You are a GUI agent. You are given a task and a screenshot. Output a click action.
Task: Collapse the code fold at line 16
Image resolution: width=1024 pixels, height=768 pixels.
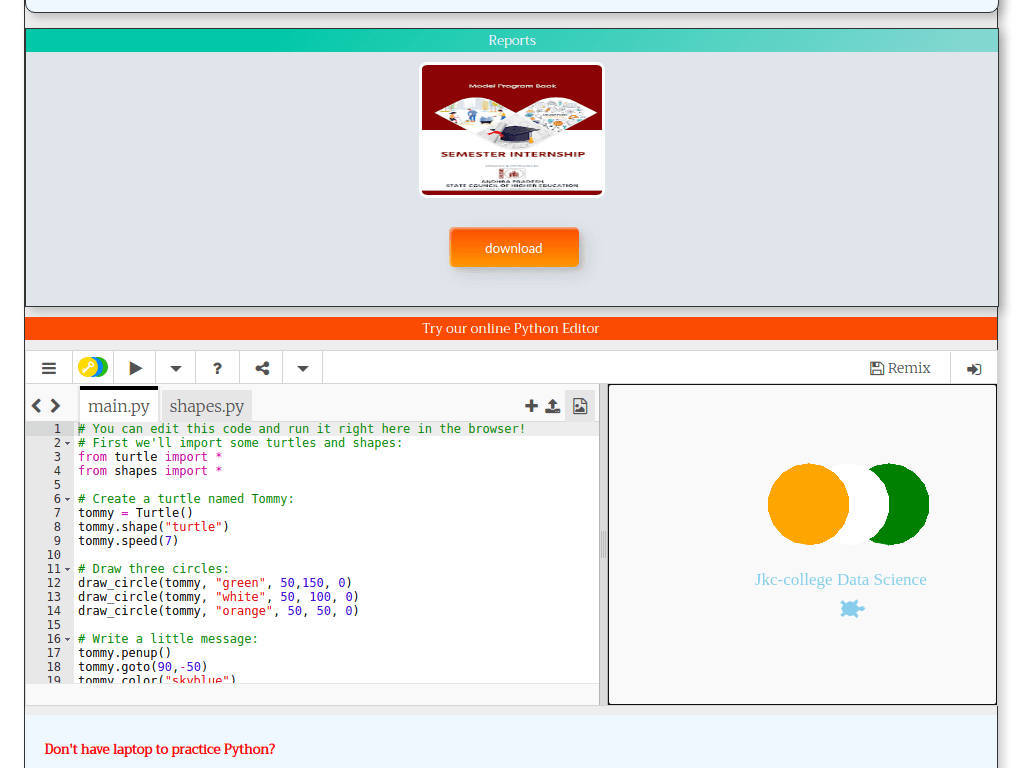point(67,639)
